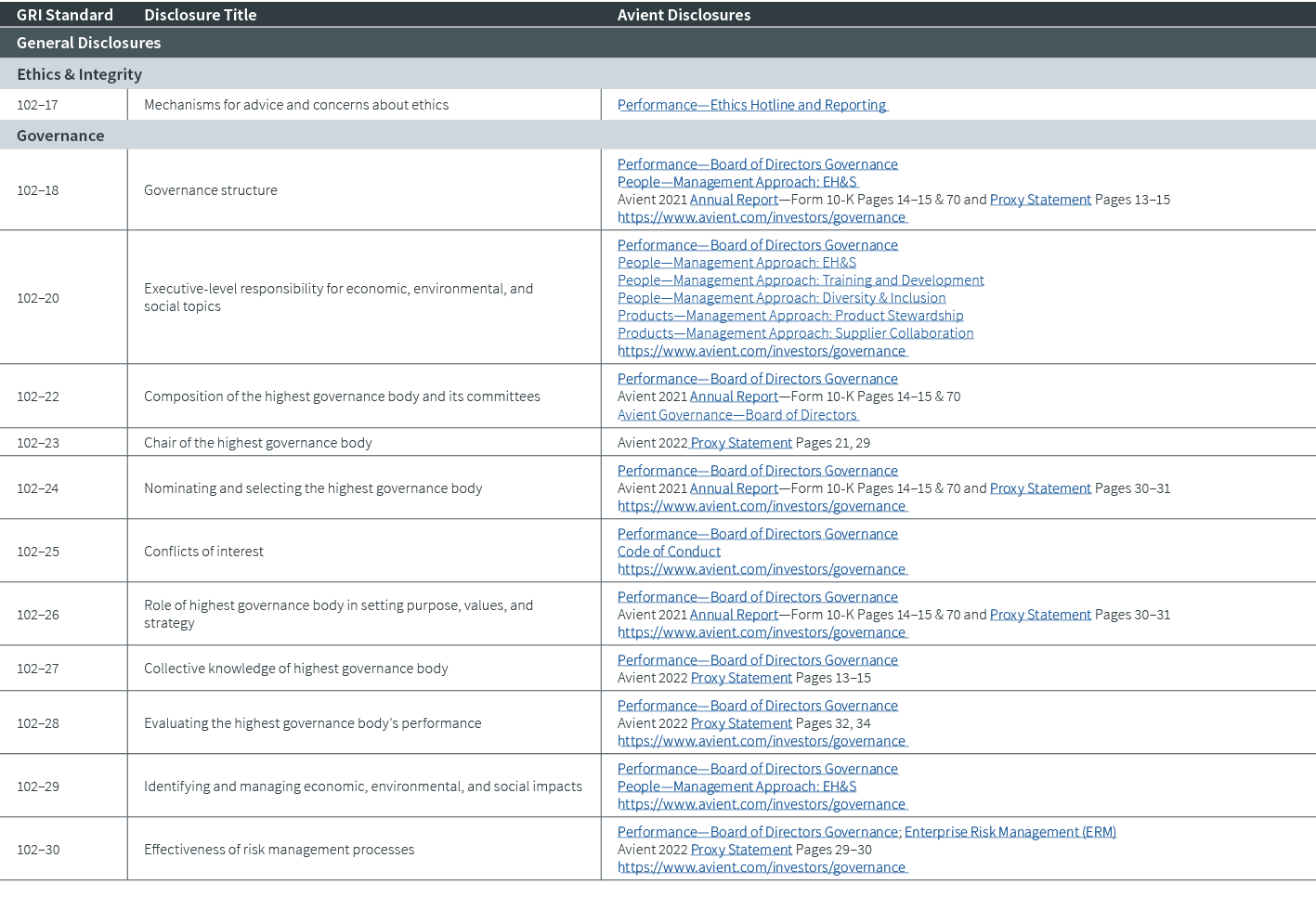This screenshot has height=897, width=1316.
Task: Visit the avient.com investors governance URL
Action: point(762,216)
